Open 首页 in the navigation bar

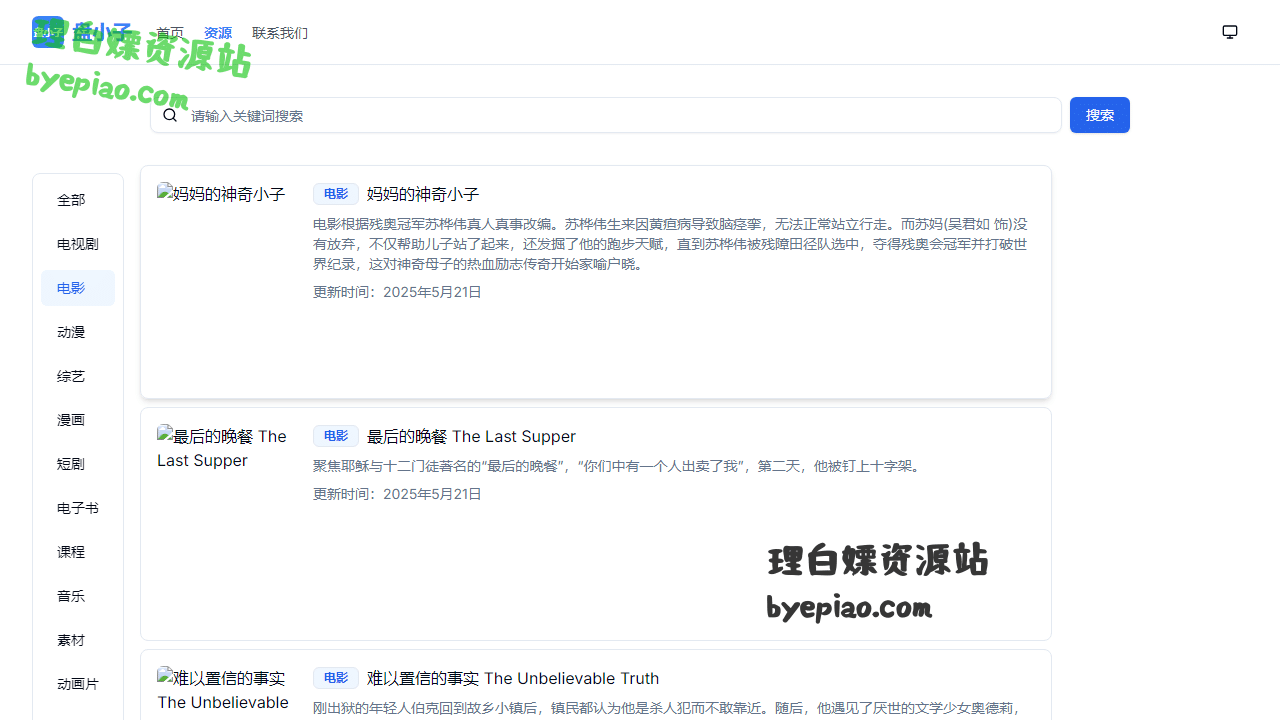170,33
